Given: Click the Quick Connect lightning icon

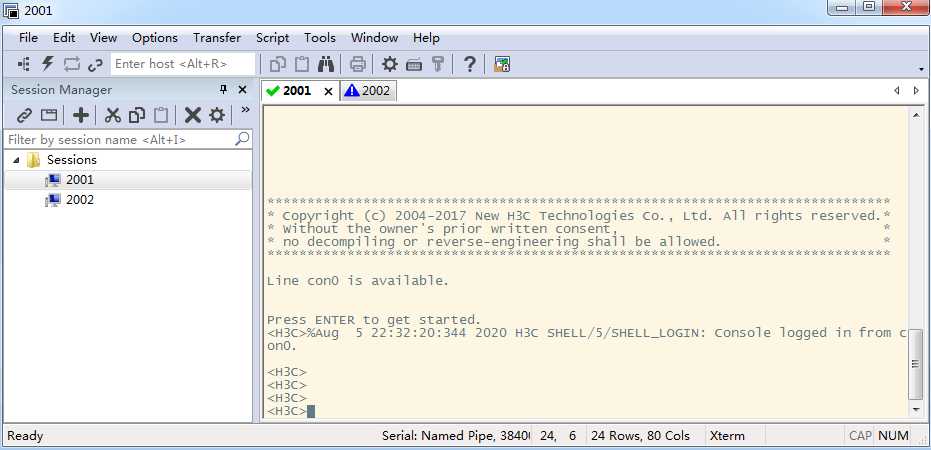Looking at the screenshot, I should (x=48, y=64).
